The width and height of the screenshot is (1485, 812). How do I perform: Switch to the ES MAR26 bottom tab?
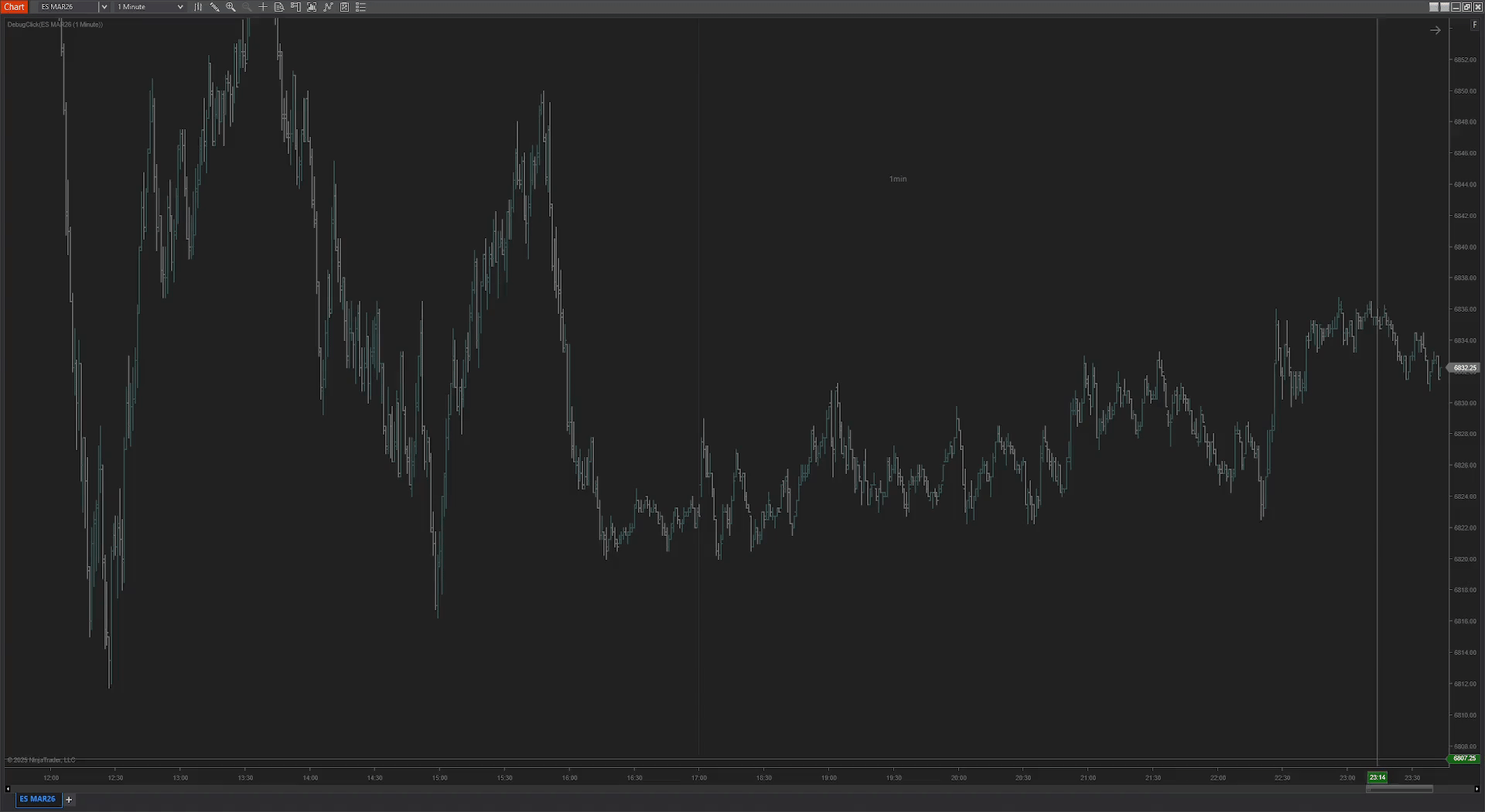pyautogui.click(x=37, y=799)
